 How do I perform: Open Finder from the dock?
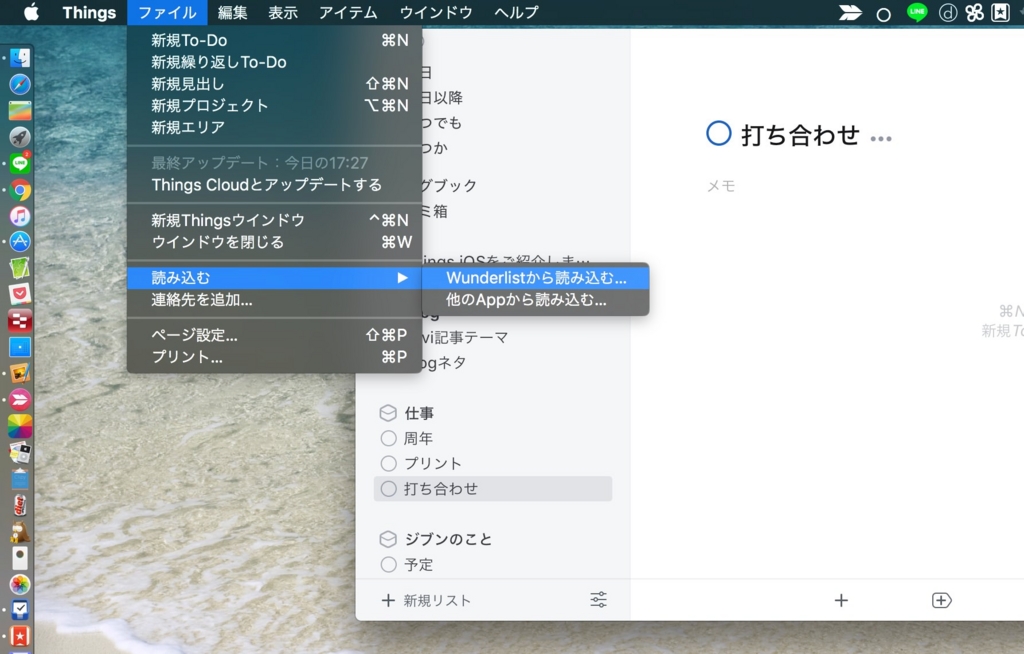(20, 58)
